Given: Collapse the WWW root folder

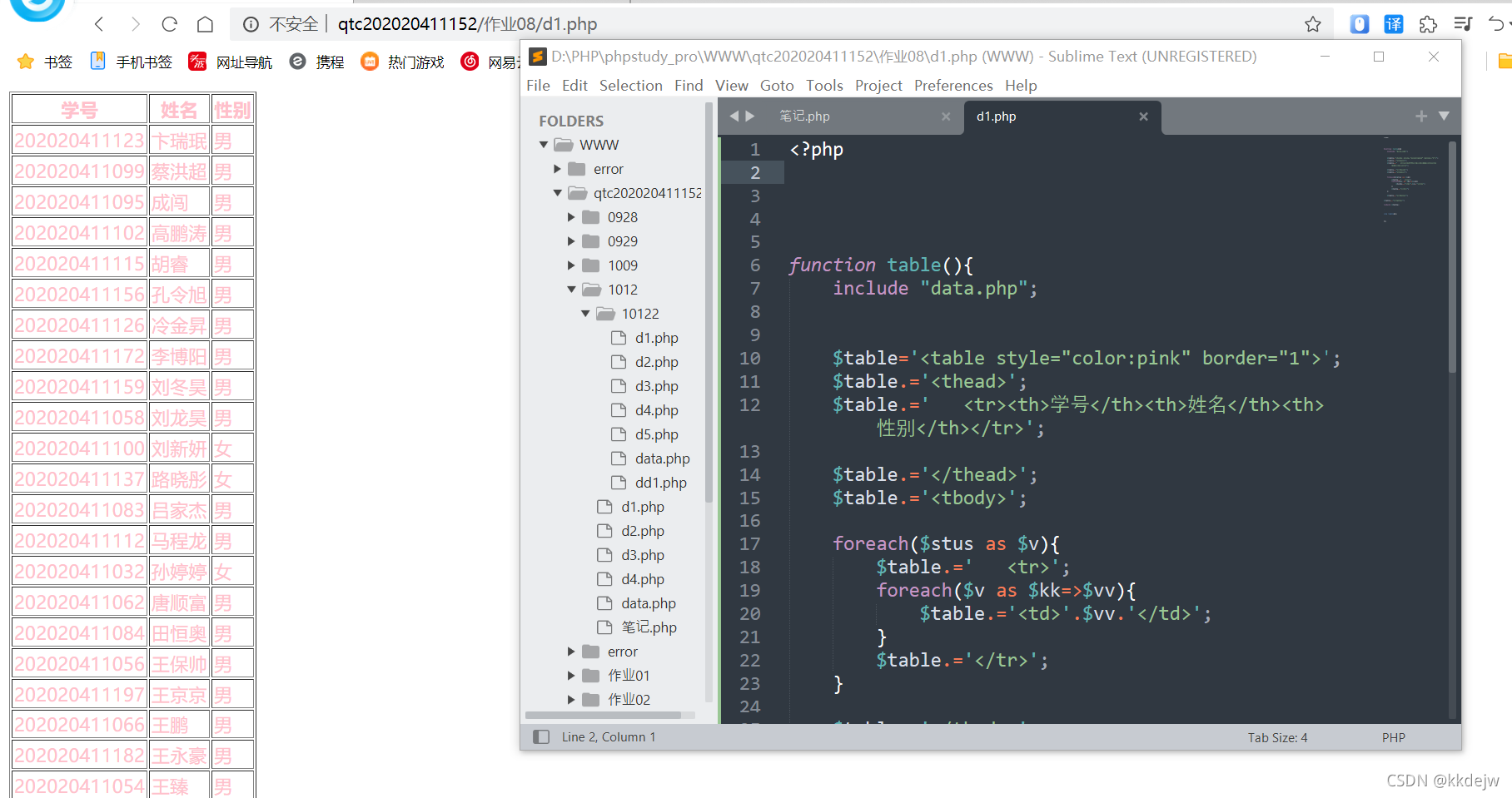Looking at the screenshot, I should coord(544,145).
